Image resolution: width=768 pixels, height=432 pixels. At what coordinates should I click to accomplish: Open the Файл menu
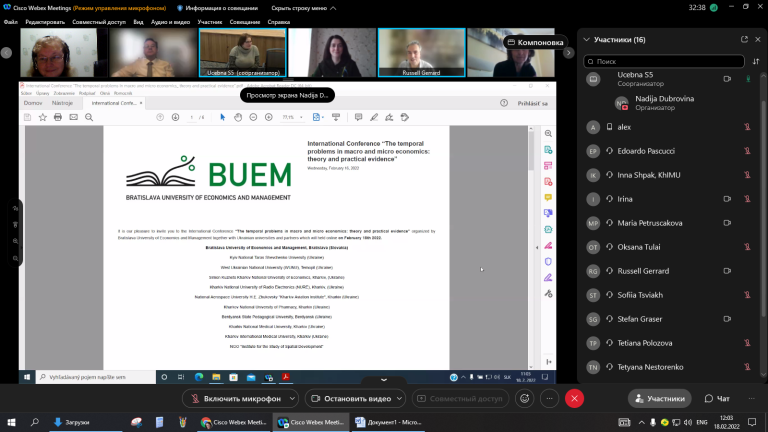(11, 22)
